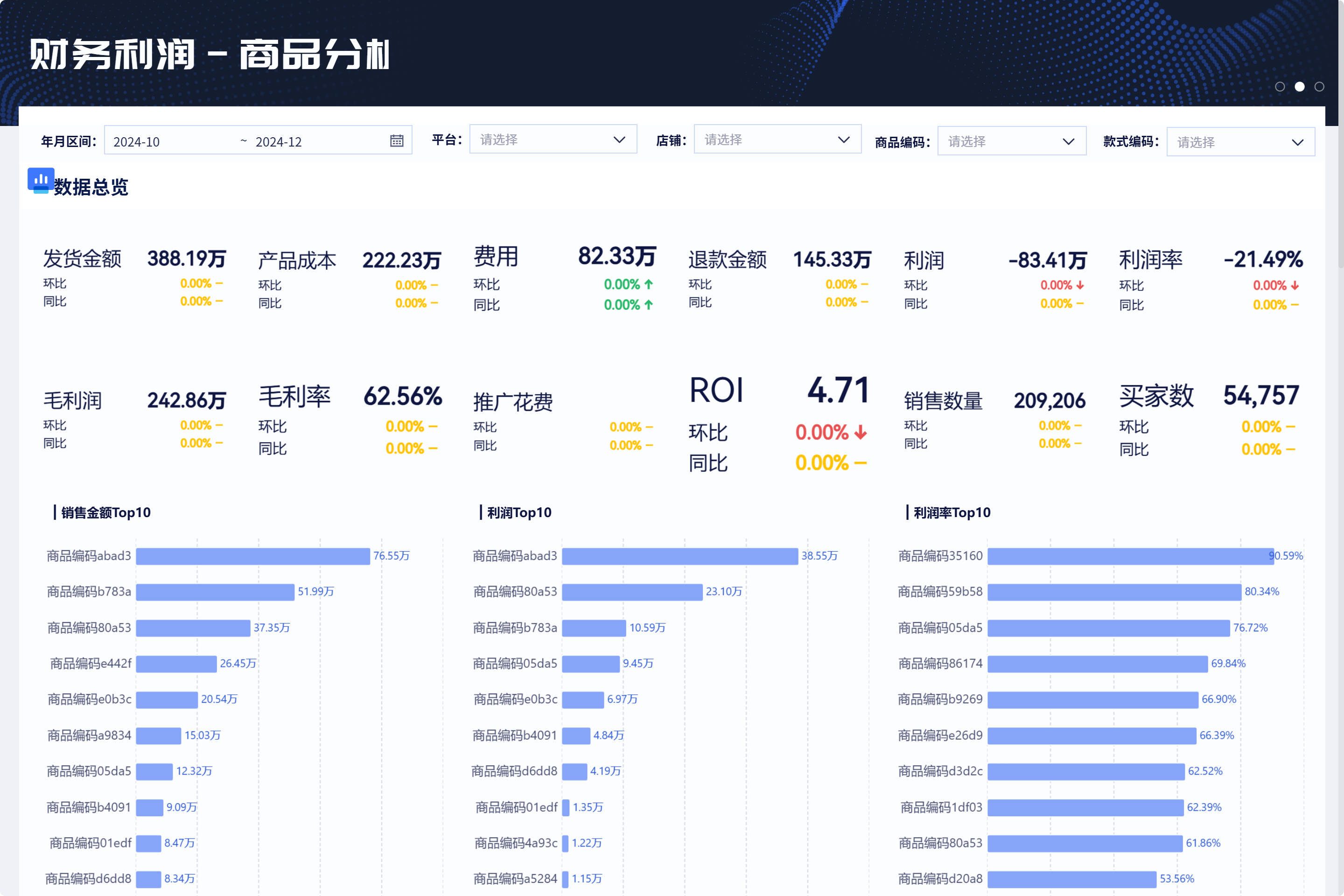Screen dimensions: 1344x896
Task: Click the 利润 value -83.41万
Action: pyautogui.click(x=1047, y=260)
